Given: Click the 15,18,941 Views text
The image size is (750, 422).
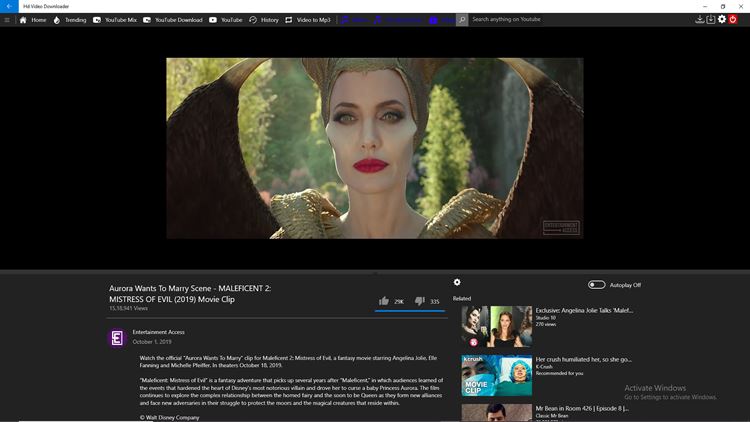Looking at the screenshot, I should 128,309.
